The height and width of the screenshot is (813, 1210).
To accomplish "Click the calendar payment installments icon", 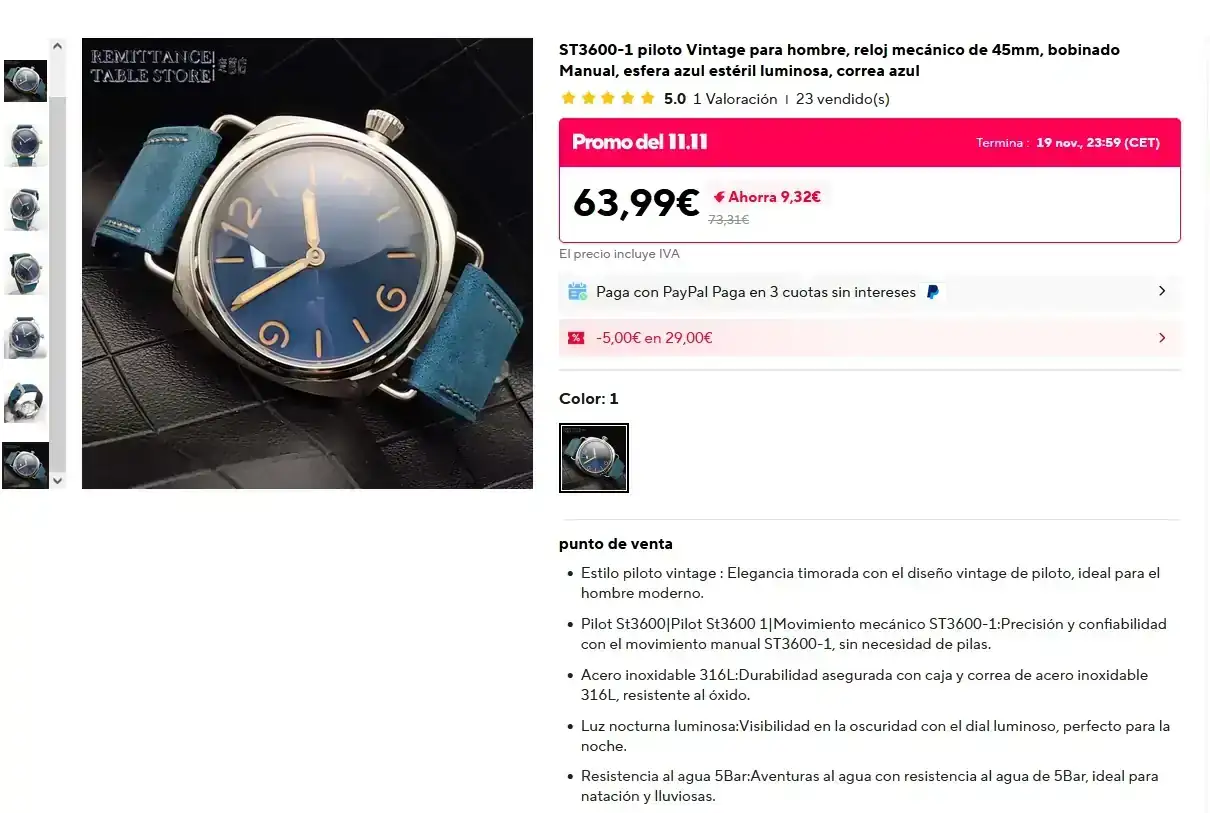I will pyautogui.click(x=577, y=292).
